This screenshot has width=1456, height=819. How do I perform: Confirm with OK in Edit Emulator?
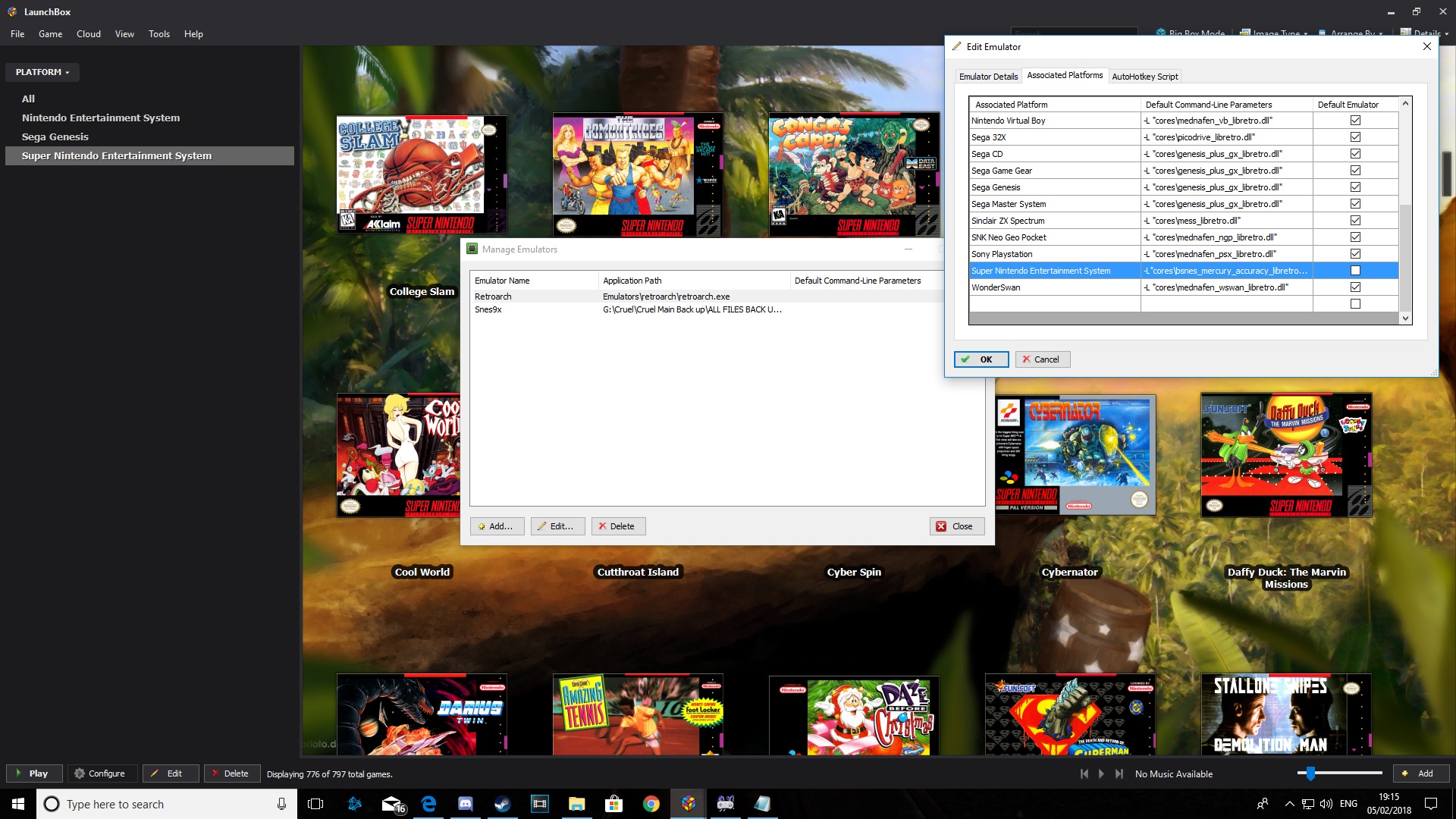coord(981,359)
